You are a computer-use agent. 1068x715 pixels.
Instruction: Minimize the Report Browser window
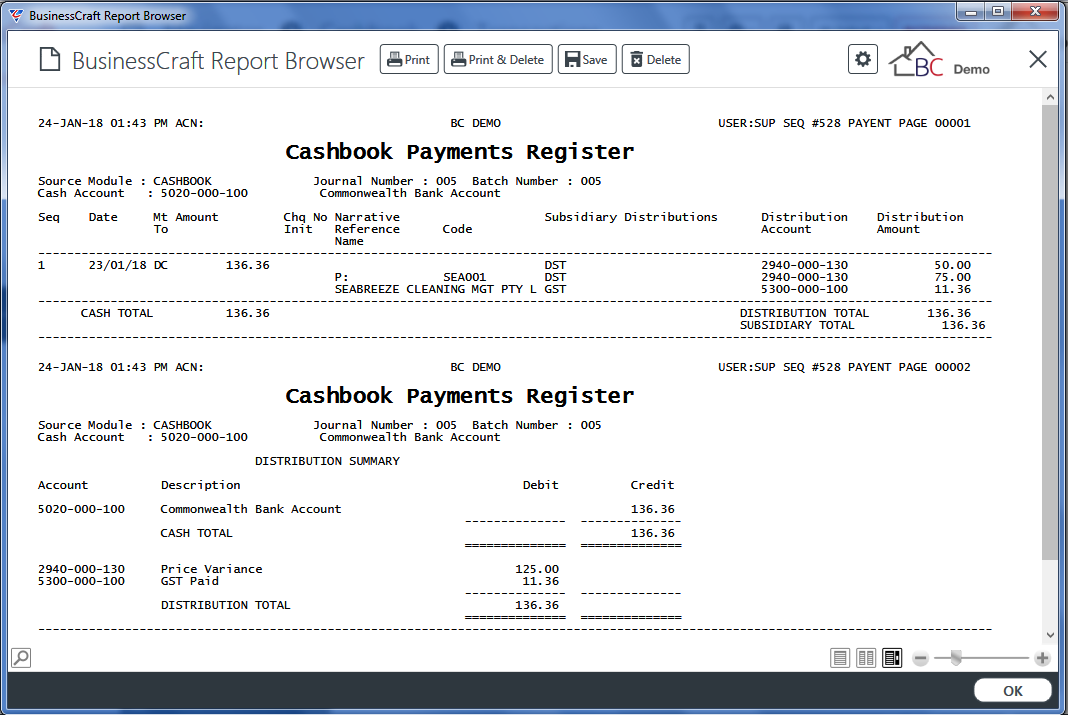pyautogui.click(x=971, y=12)
